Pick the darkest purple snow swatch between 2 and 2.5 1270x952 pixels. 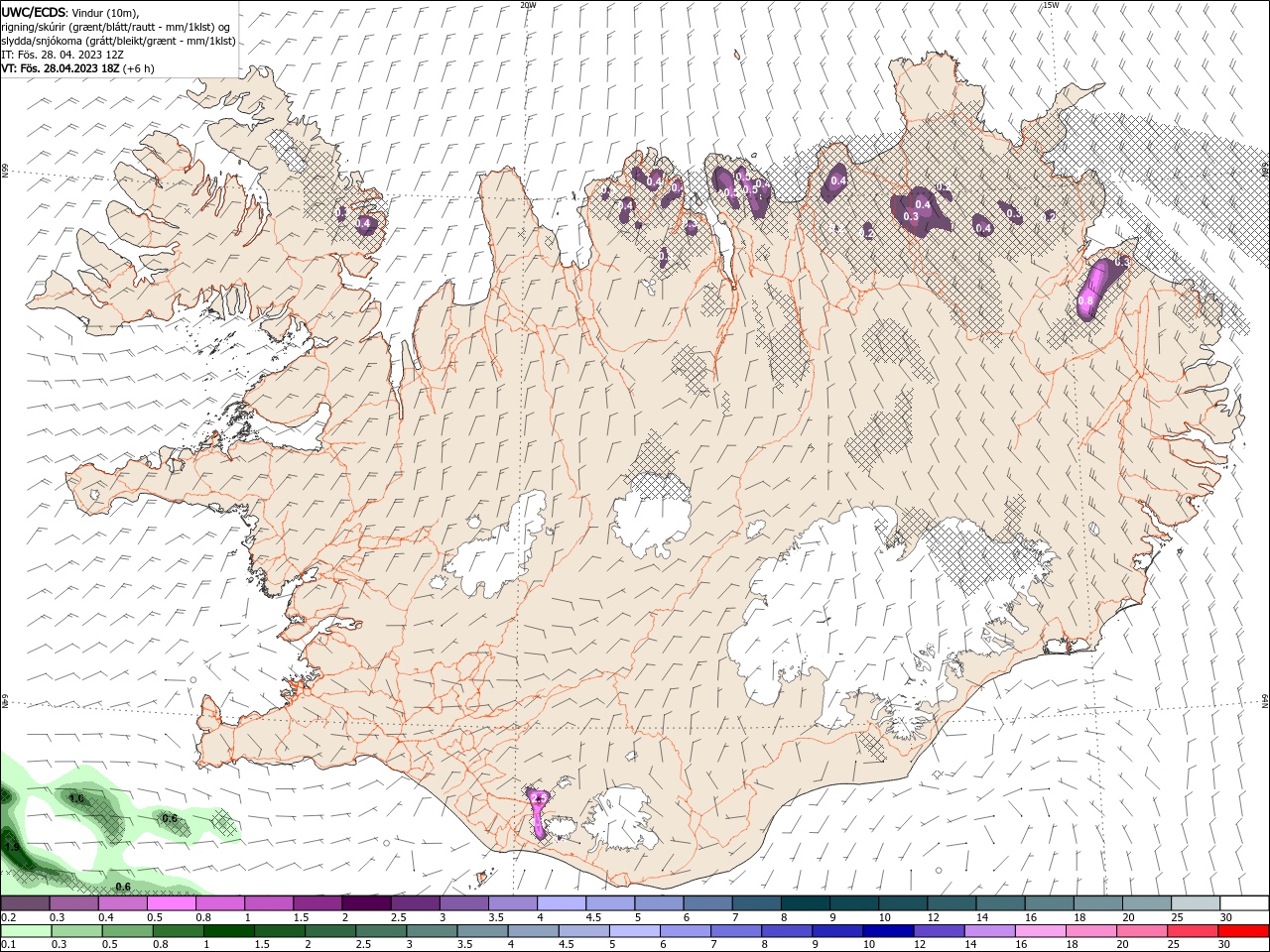pos(366,902)
